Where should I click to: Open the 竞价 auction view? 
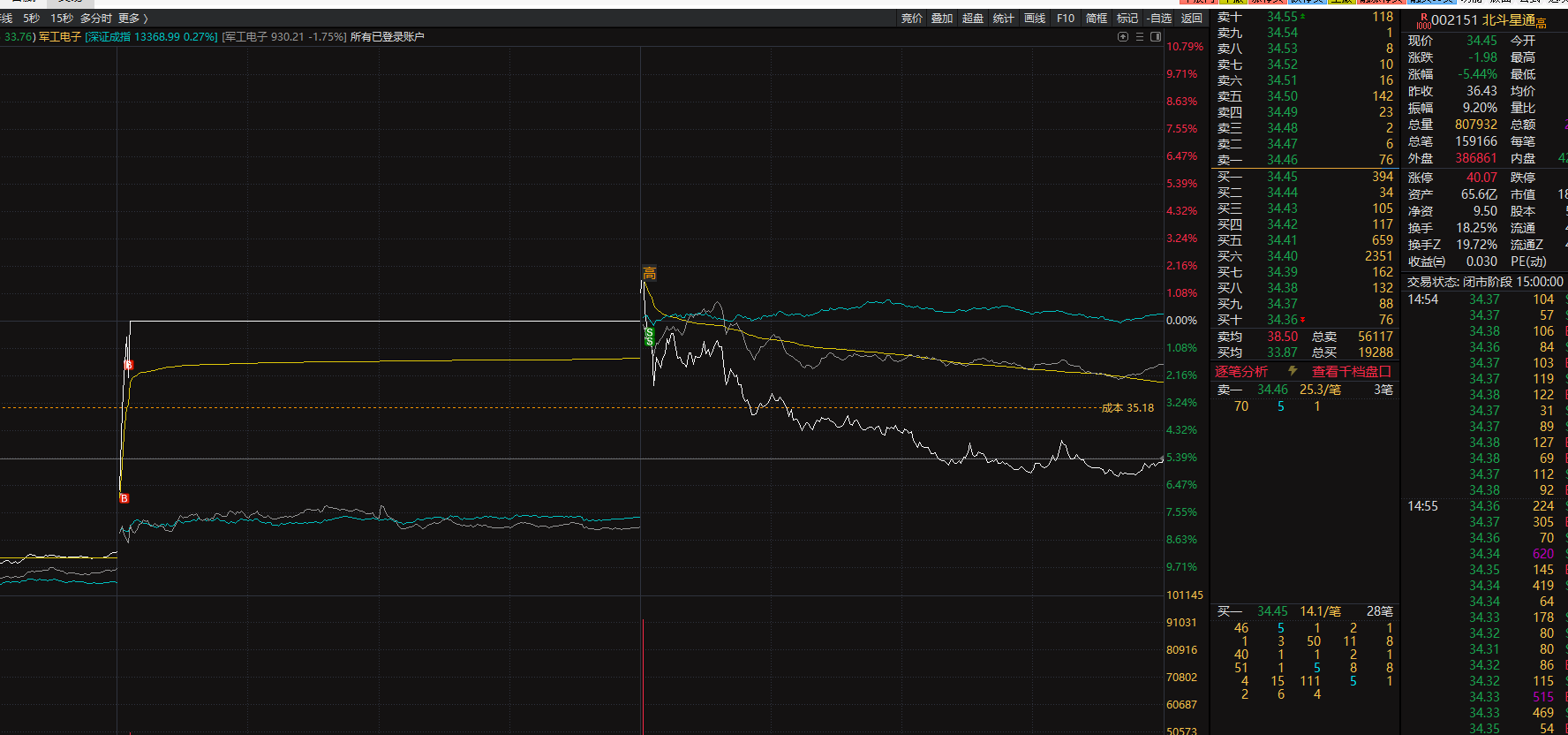(911, 18)
